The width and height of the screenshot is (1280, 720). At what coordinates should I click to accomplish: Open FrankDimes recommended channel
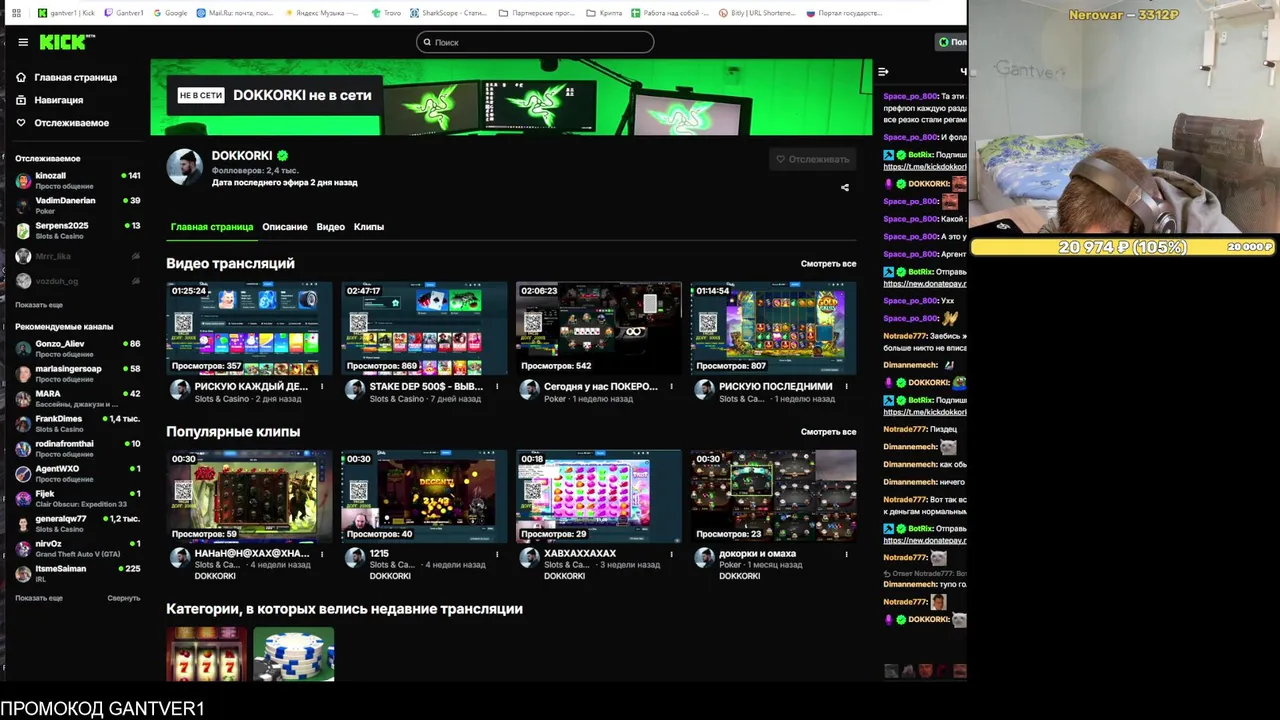[x=78, y=423]
